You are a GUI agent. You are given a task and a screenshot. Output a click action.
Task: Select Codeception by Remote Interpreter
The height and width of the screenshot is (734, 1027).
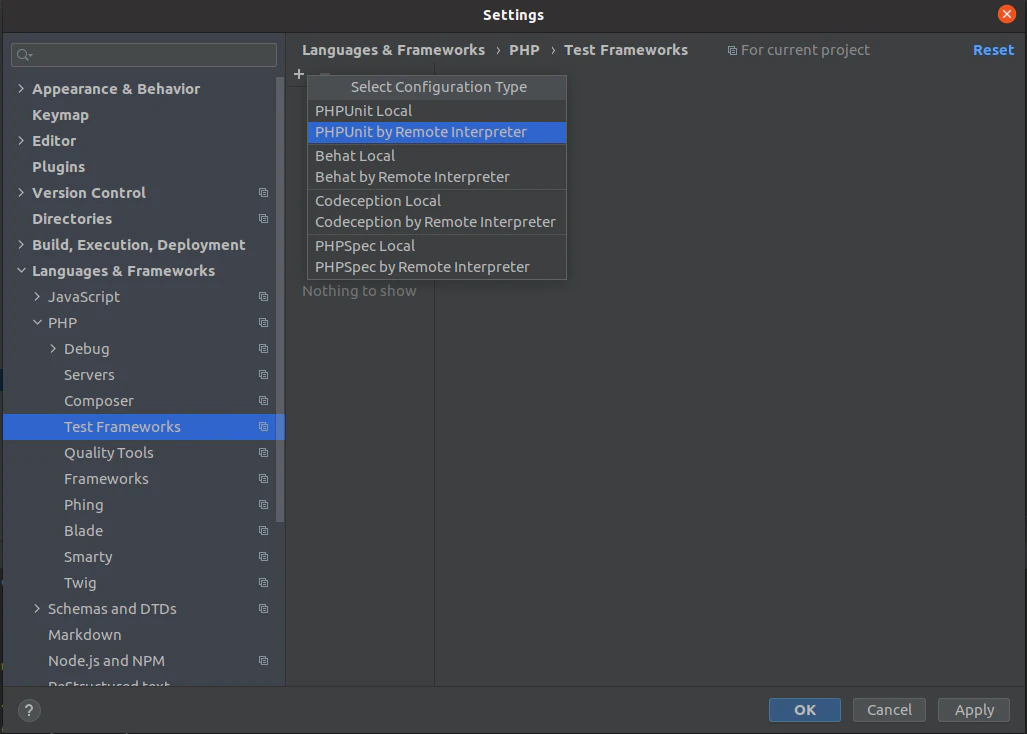point(437,222)
